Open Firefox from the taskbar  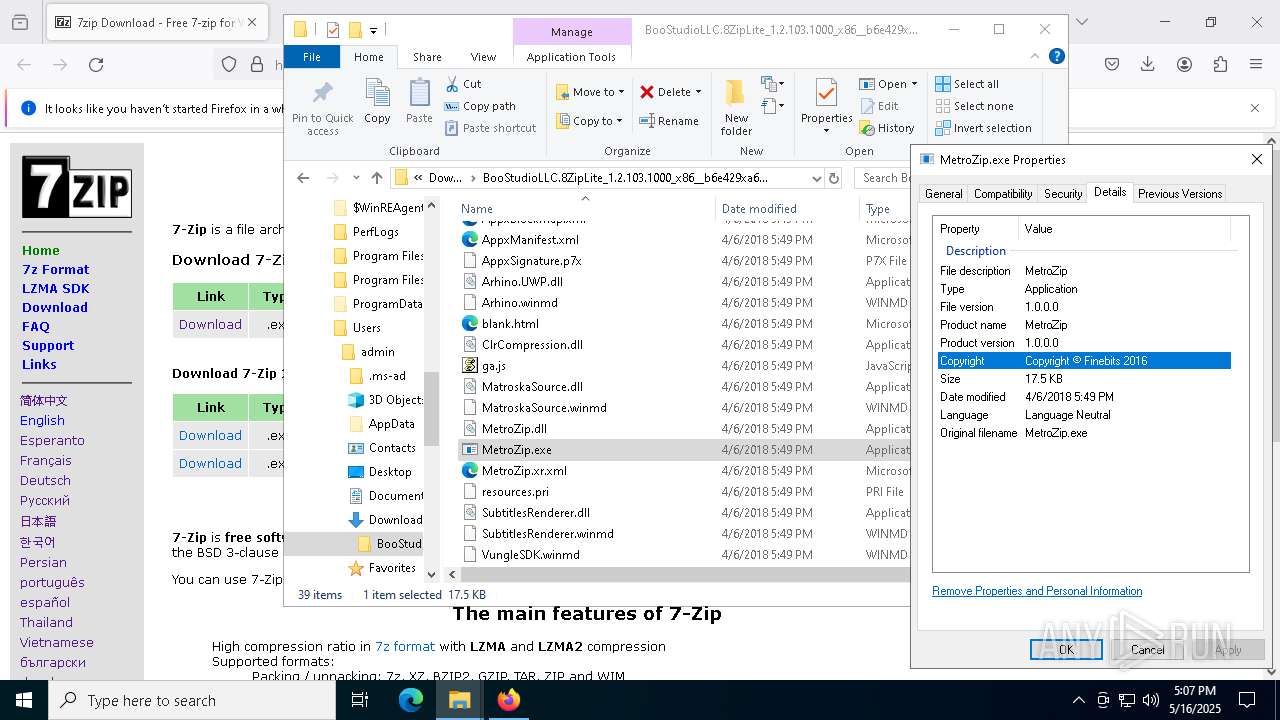508,700
